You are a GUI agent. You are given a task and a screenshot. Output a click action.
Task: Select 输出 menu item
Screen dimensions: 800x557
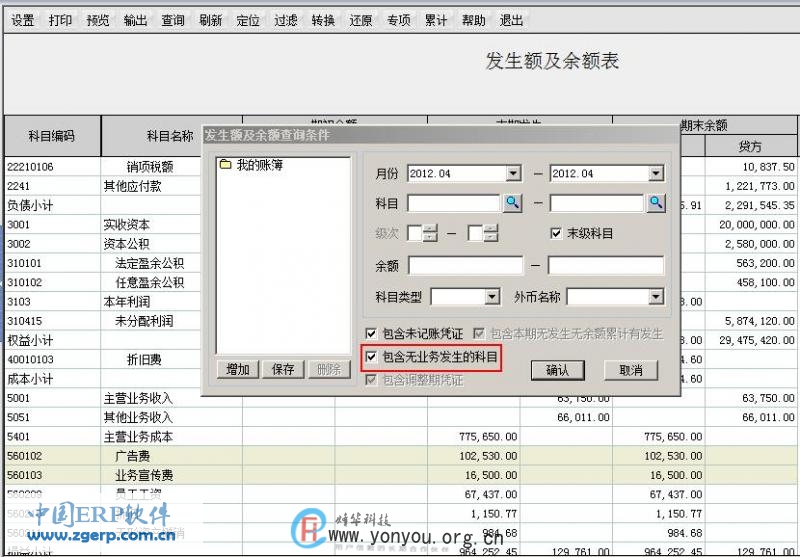coord(135,20)
